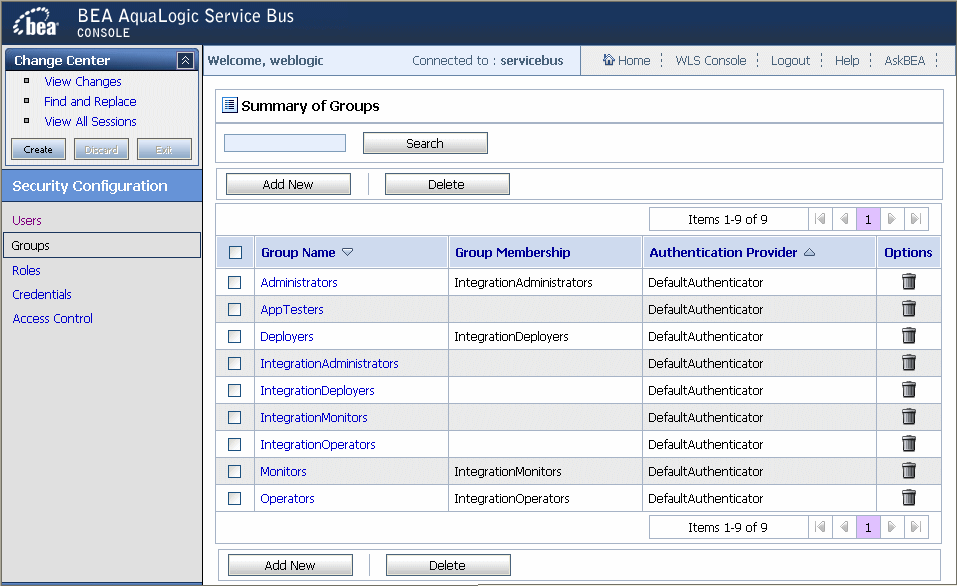The image size is (957, 586).
Task: Open Access Control in sidebar
Action: click(x=52, y=319)
